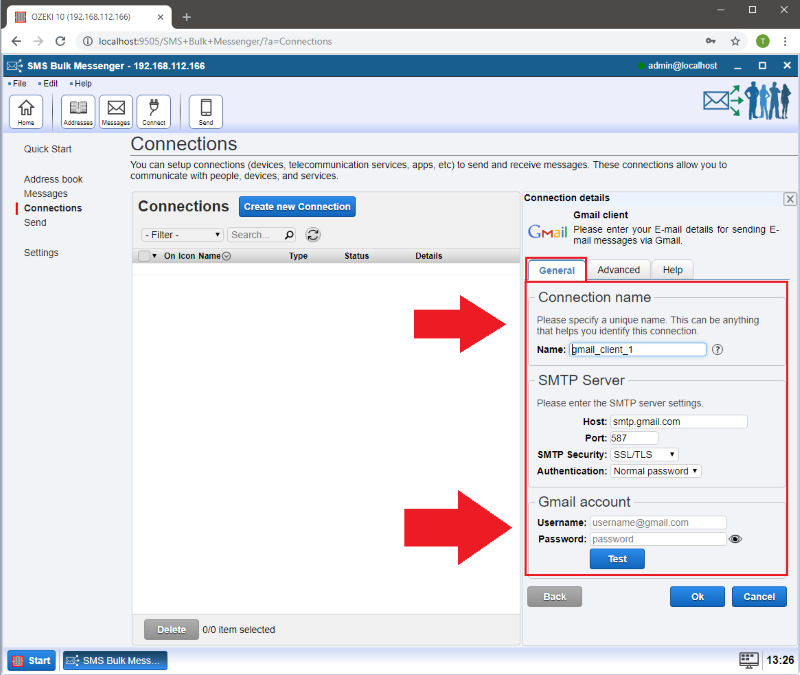Click the on-screen keyboard tray icon
Viewport: 800px width, 675px height.
[749, 660]
